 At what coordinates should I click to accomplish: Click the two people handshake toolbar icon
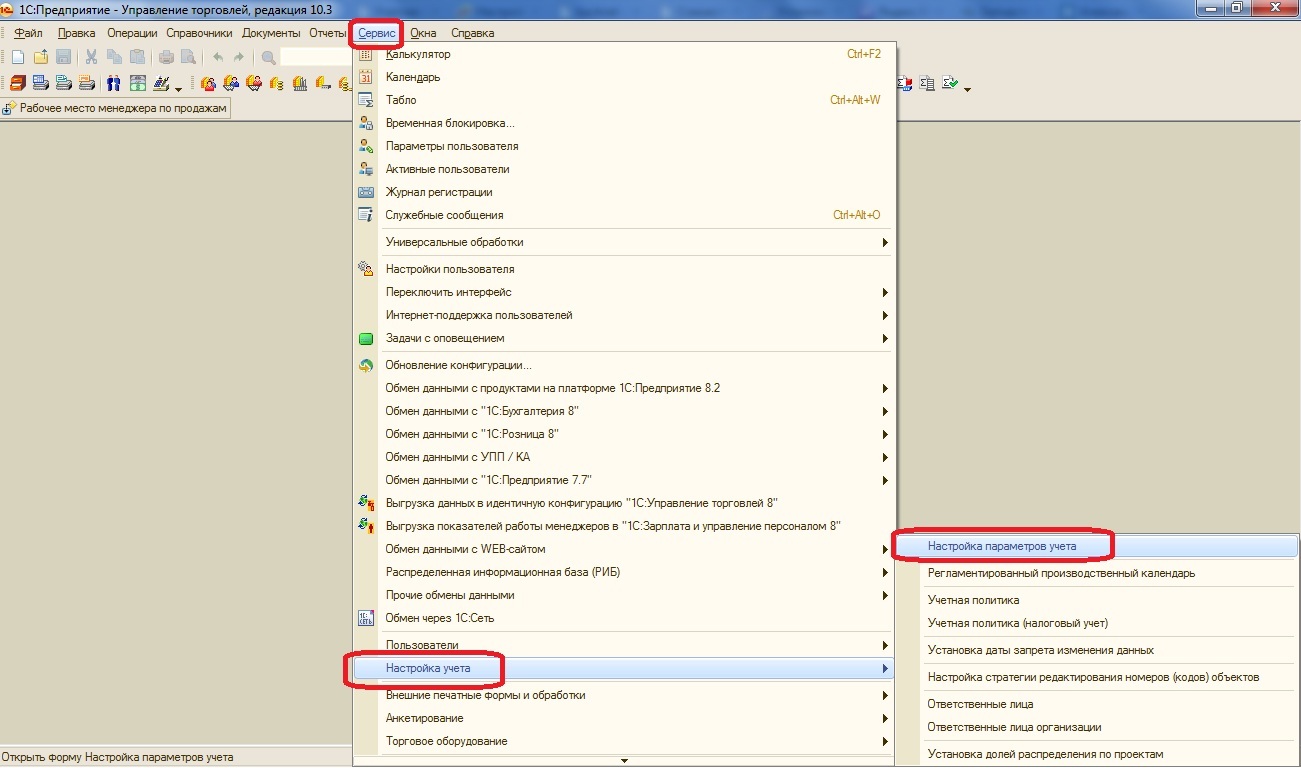pos(113,83)
